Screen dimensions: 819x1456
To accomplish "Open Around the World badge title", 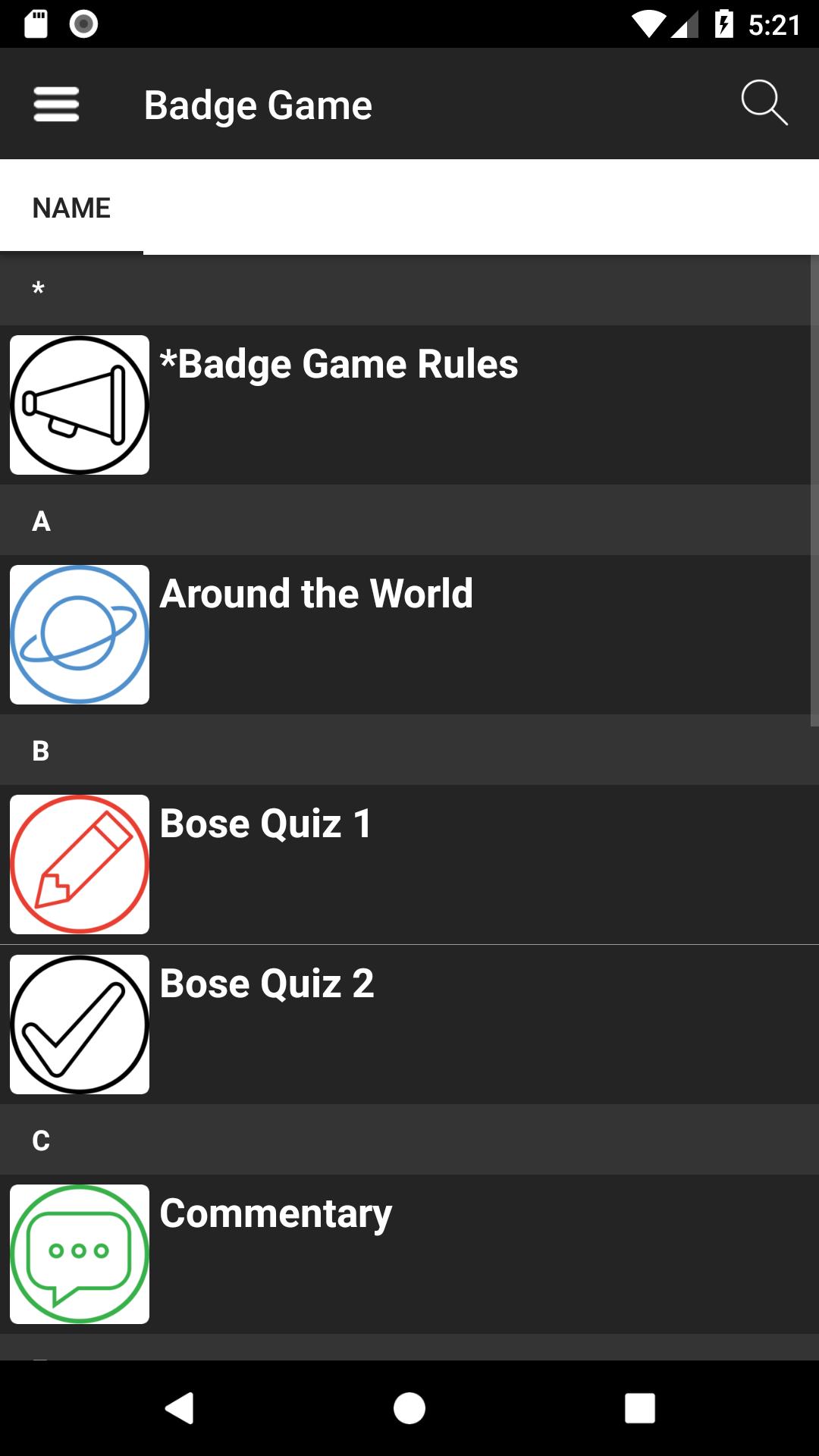I will click(316, 594).
